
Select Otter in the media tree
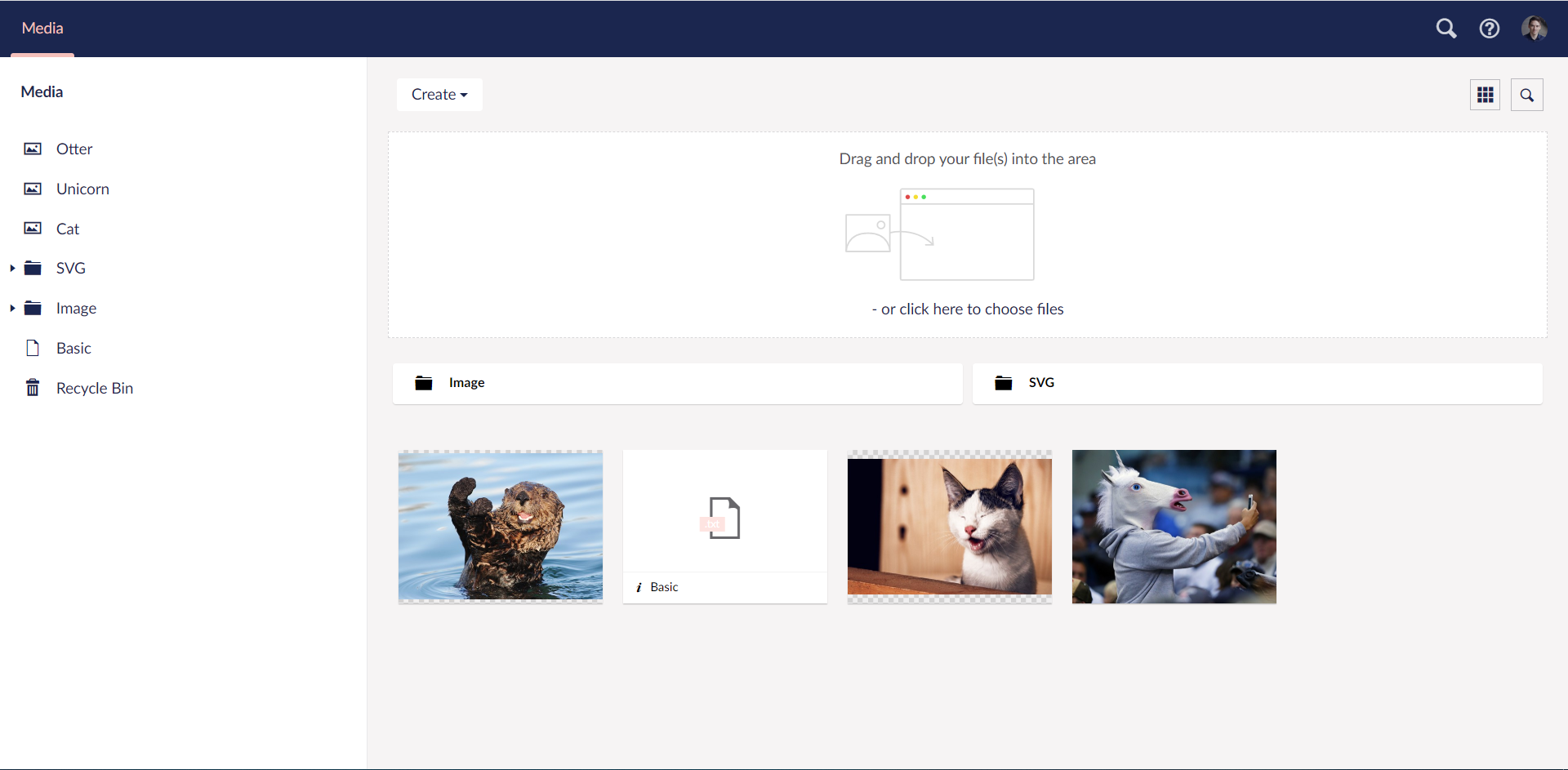(74, 149)
